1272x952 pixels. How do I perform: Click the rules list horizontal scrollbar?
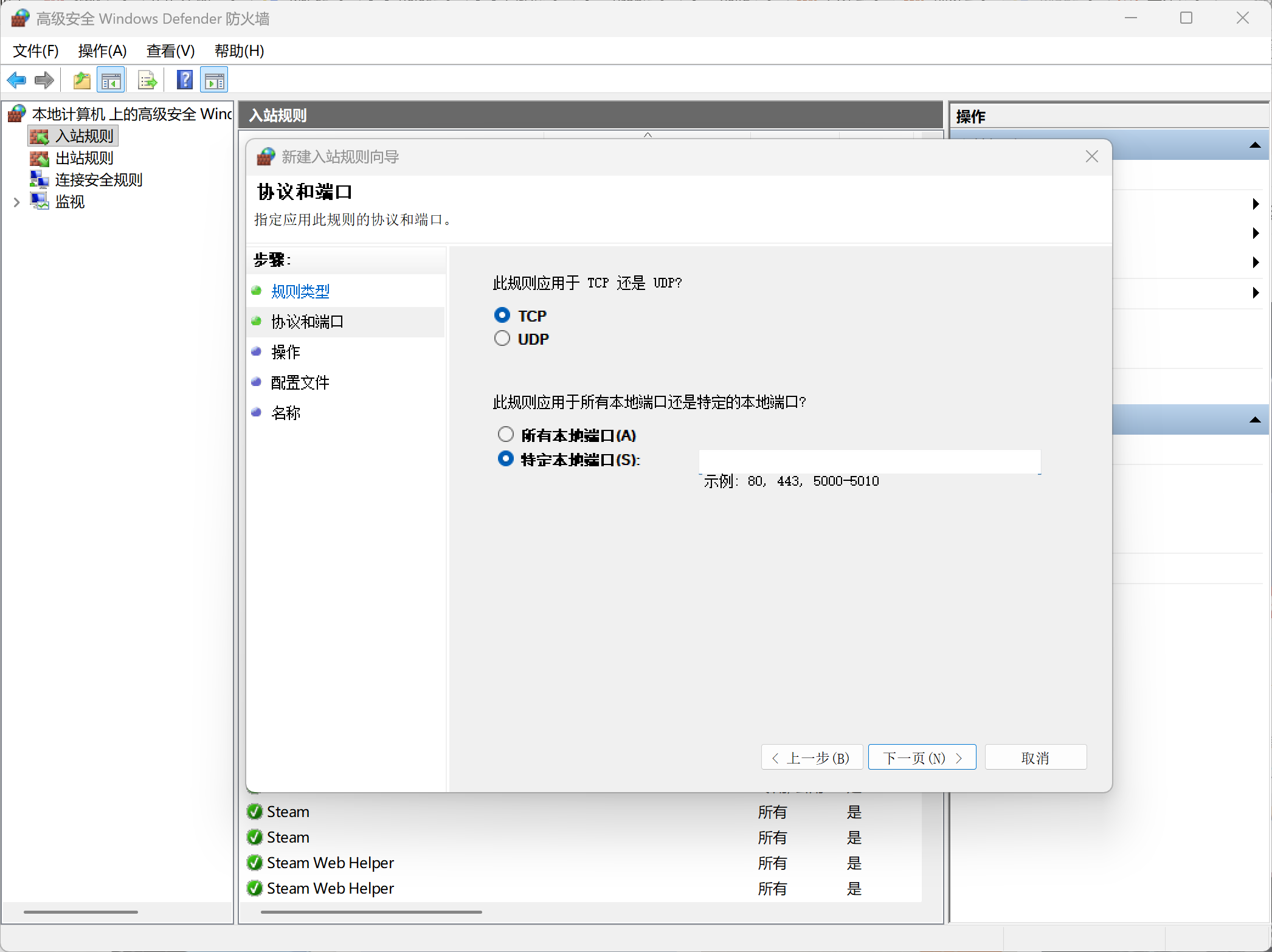tap(371, 912)
